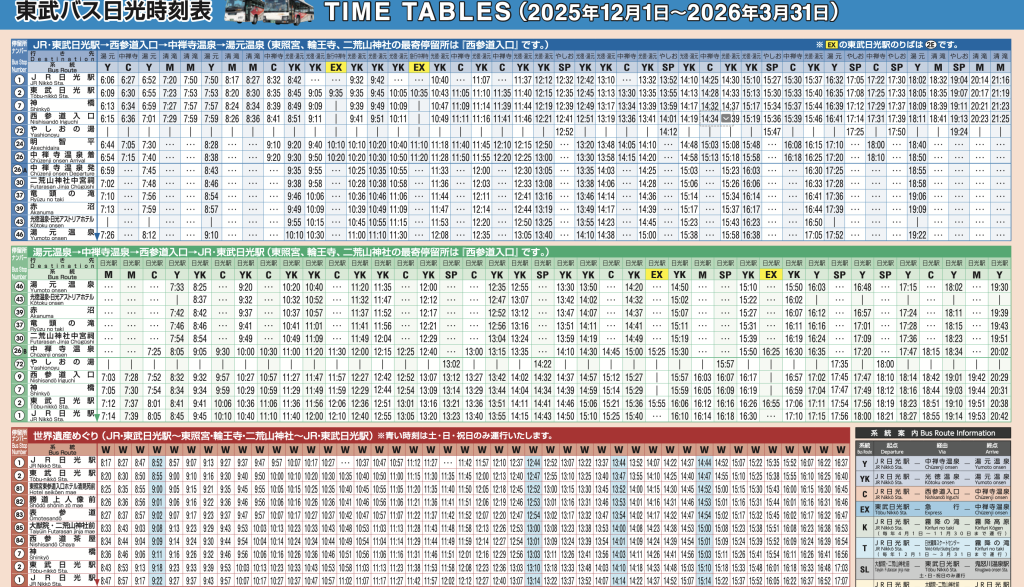
Task: Click the 12:52 time in top Yashionoyu row
Action: pos(564,131)
